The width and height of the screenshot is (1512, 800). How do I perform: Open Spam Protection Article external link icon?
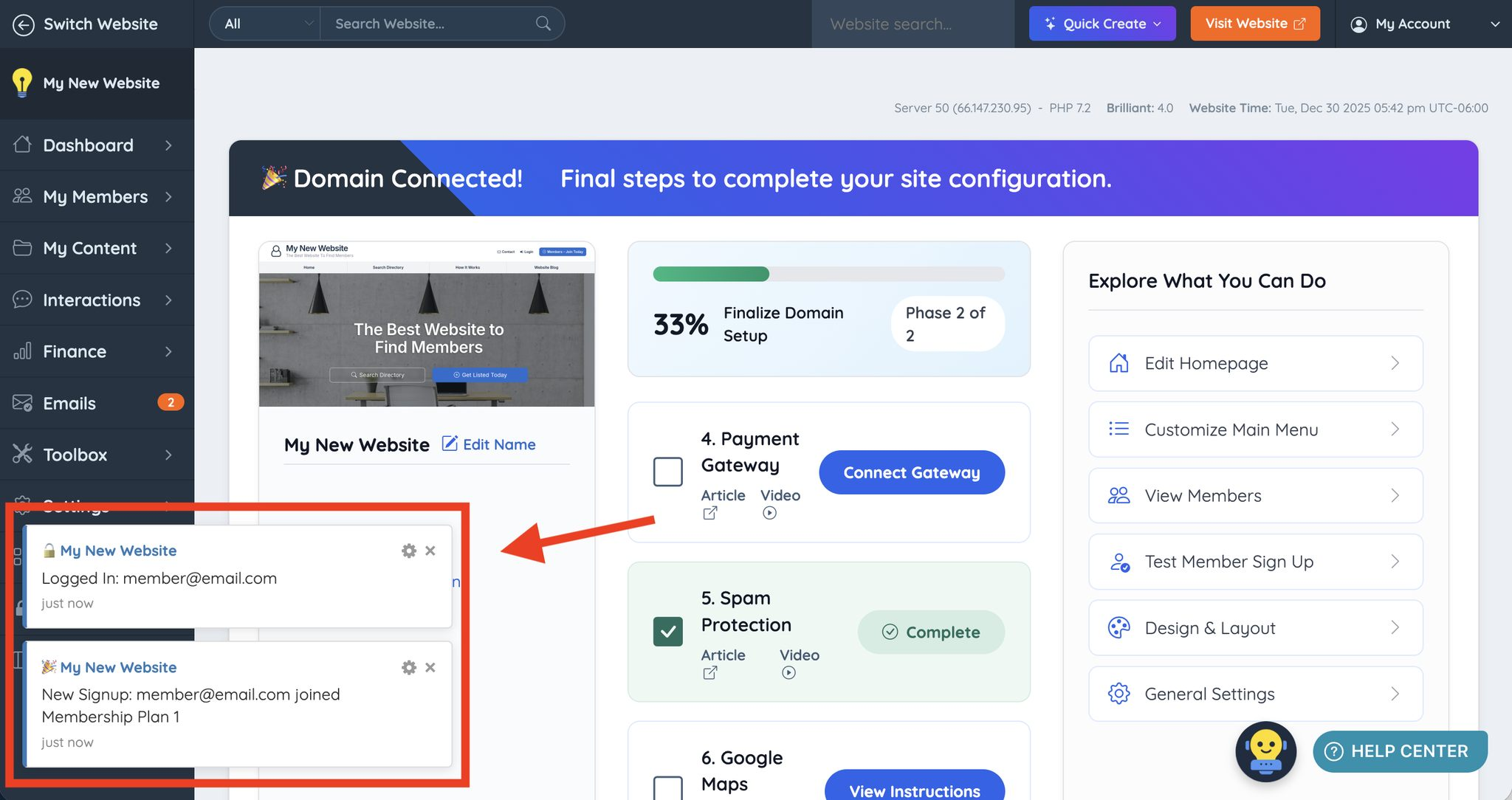709,672
